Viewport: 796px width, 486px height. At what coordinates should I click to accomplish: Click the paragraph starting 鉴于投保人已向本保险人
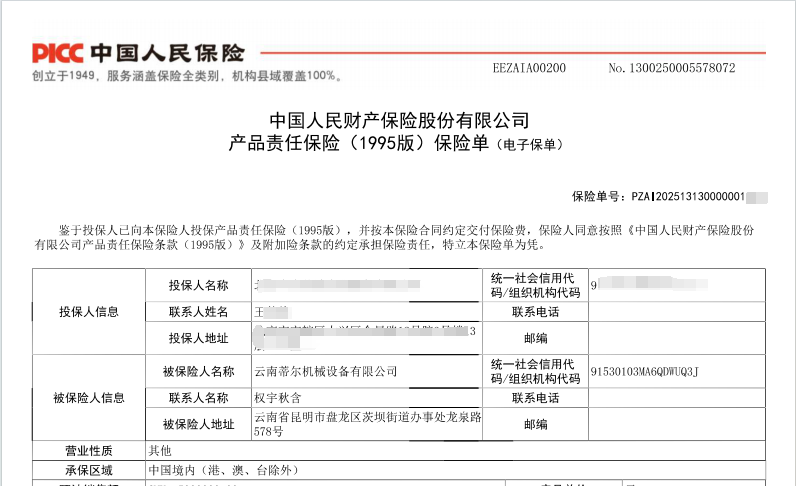click(394, 237)
